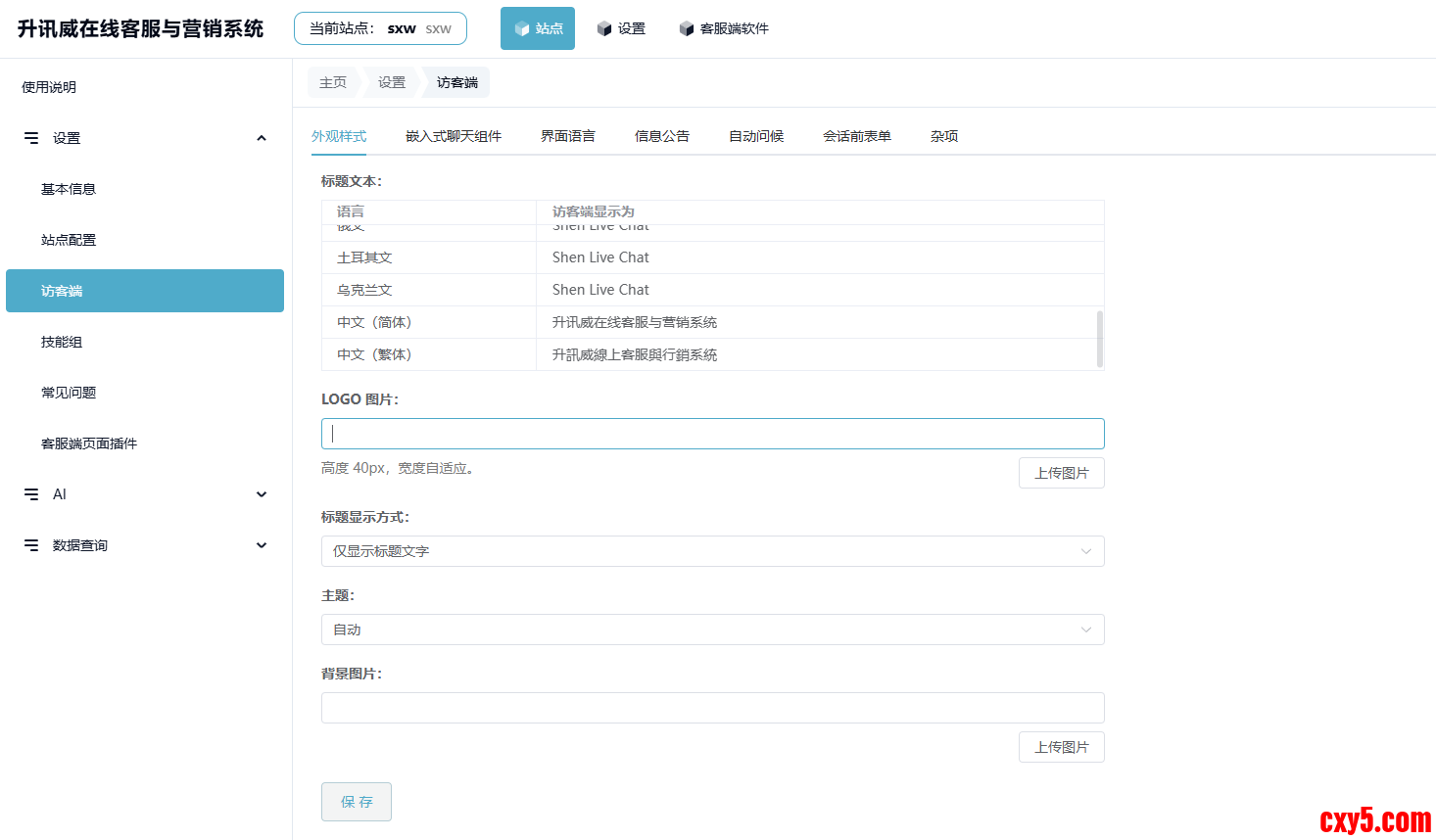Screen dimensions: 1436x840
Task: Click the list icon beside sidebar 设置
Action: pos(31,138)
